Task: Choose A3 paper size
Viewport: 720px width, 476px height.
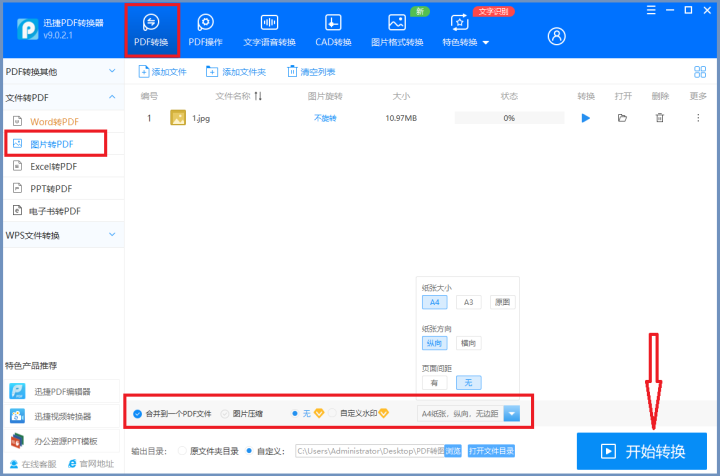Action: pyautogui.click(x=468, y=302)
